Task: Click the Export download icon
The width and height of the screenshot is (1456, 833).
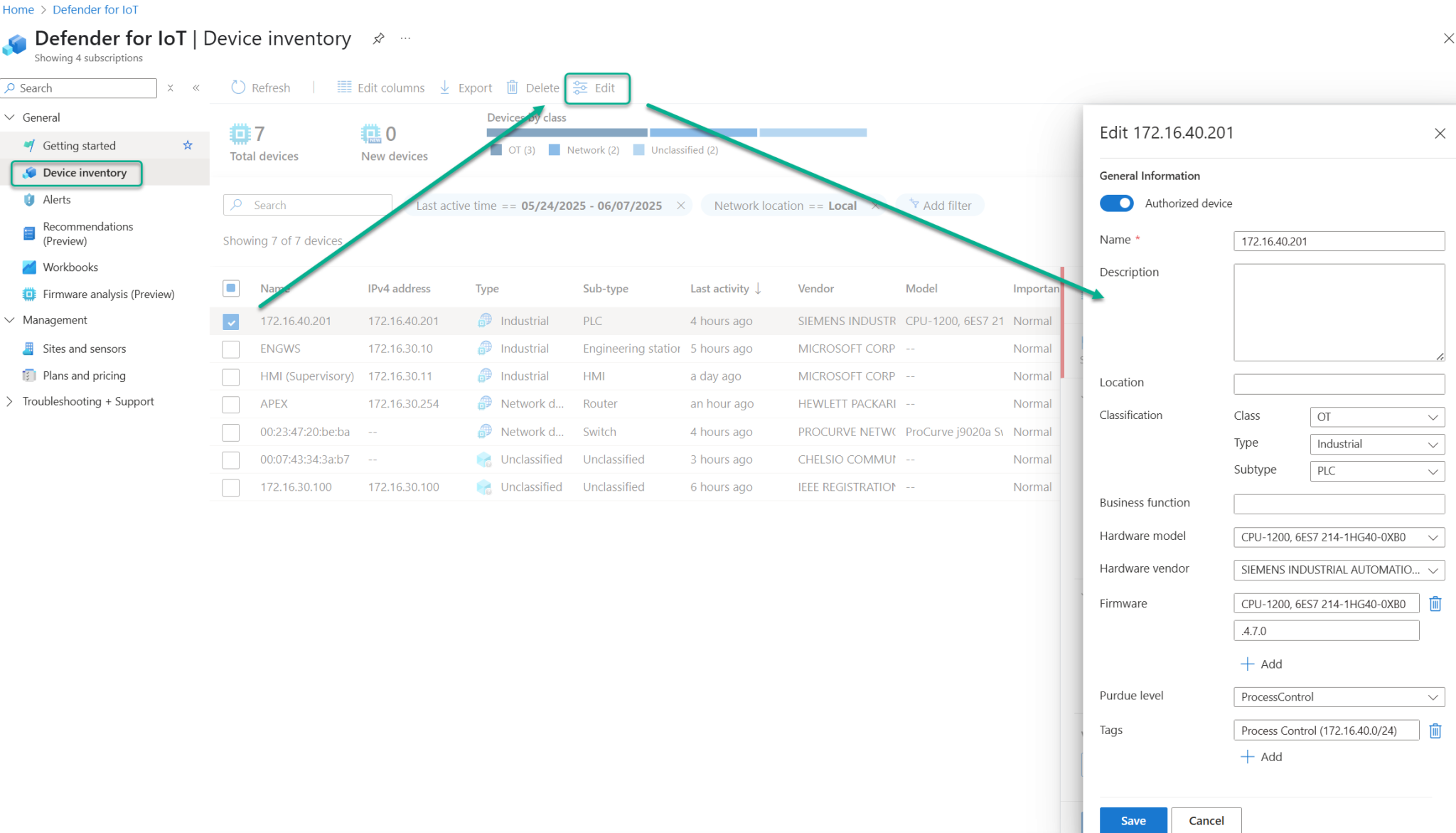Action: pyautogui.click(x=445, y=87)
